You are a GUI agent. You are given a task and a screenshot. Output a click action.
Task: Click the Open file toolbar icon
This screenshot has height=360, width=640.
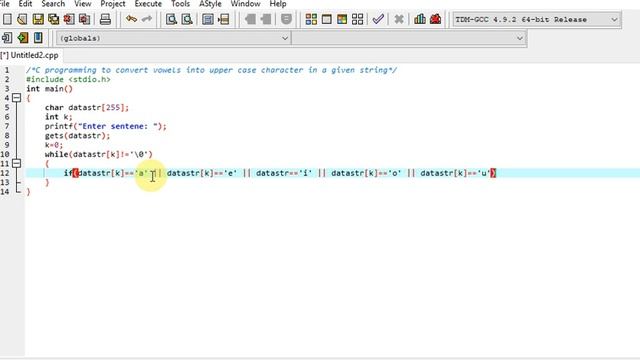coord(22,19)
